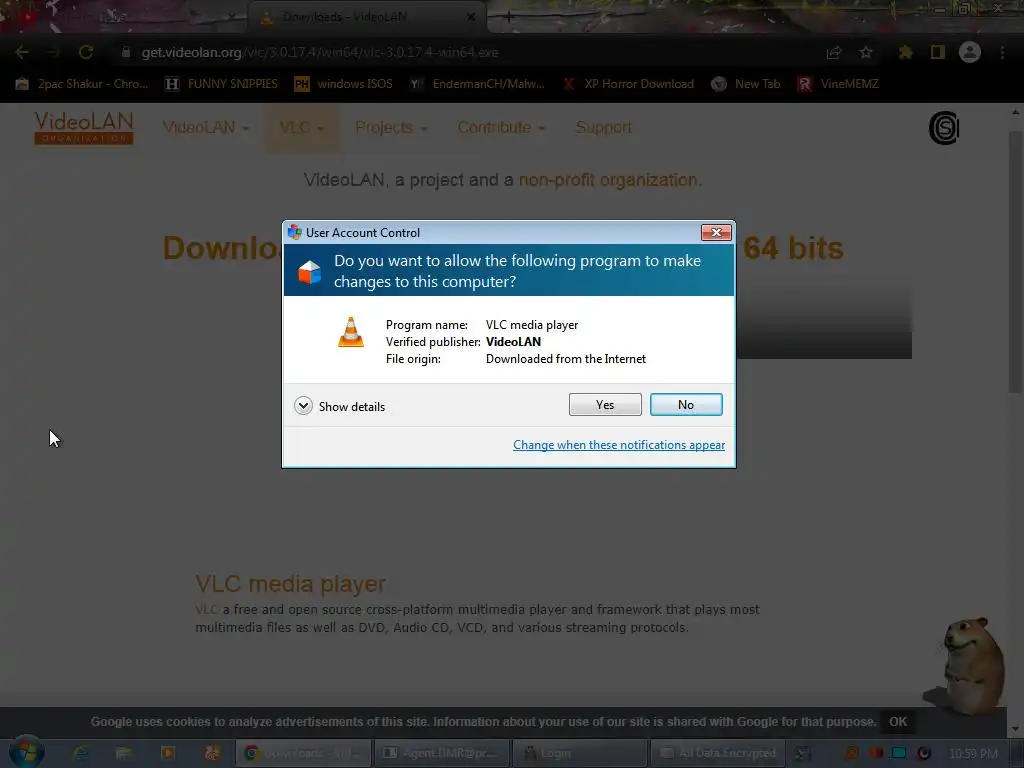Click the Chrome back arrow
This screenshot has height=768, width=1024.
[x=22, y=52]
